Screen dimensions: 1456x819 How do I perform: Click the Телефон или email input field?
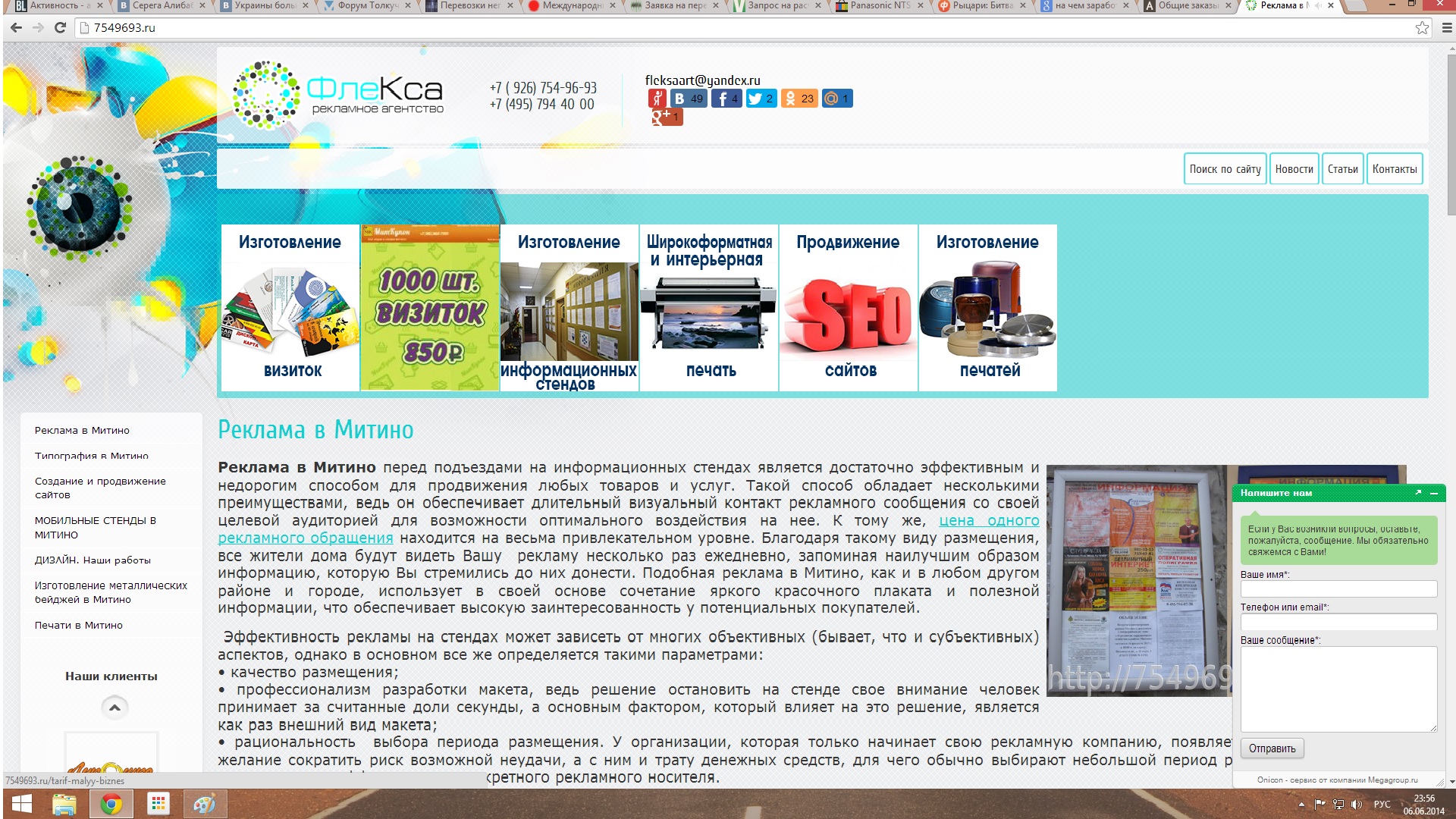click(x=1338, y=622)
